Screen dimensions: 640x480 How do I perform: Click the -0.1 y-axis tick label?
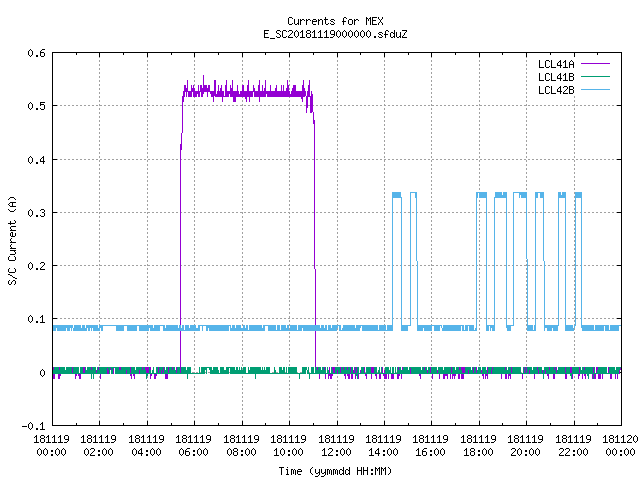click(x=33, y=426)
